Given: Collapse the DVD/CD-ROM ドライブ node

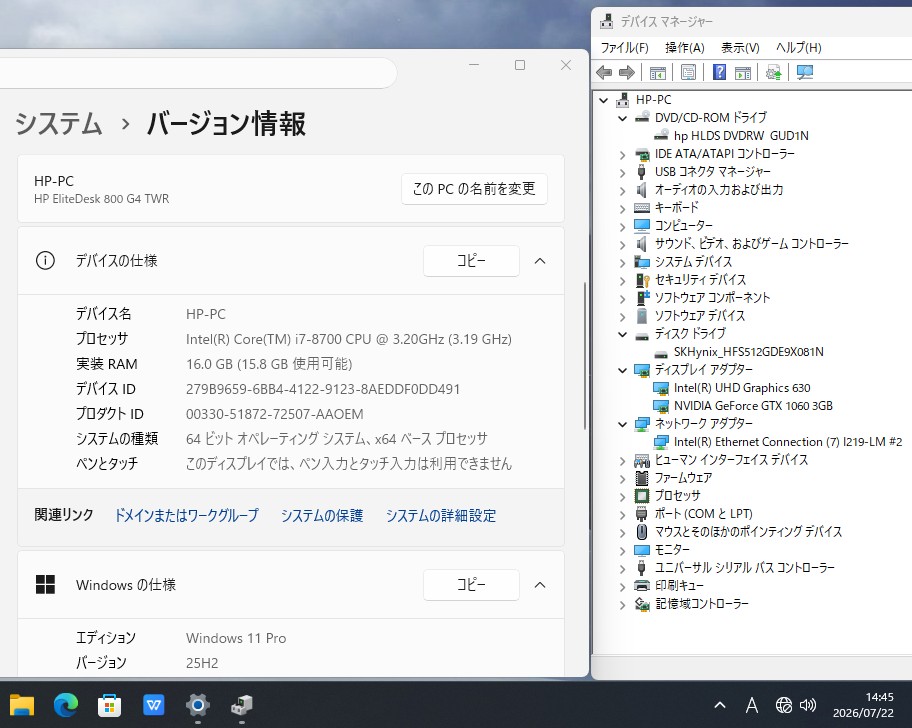Looking at the screenshot, I should click(x=622, y=119).
